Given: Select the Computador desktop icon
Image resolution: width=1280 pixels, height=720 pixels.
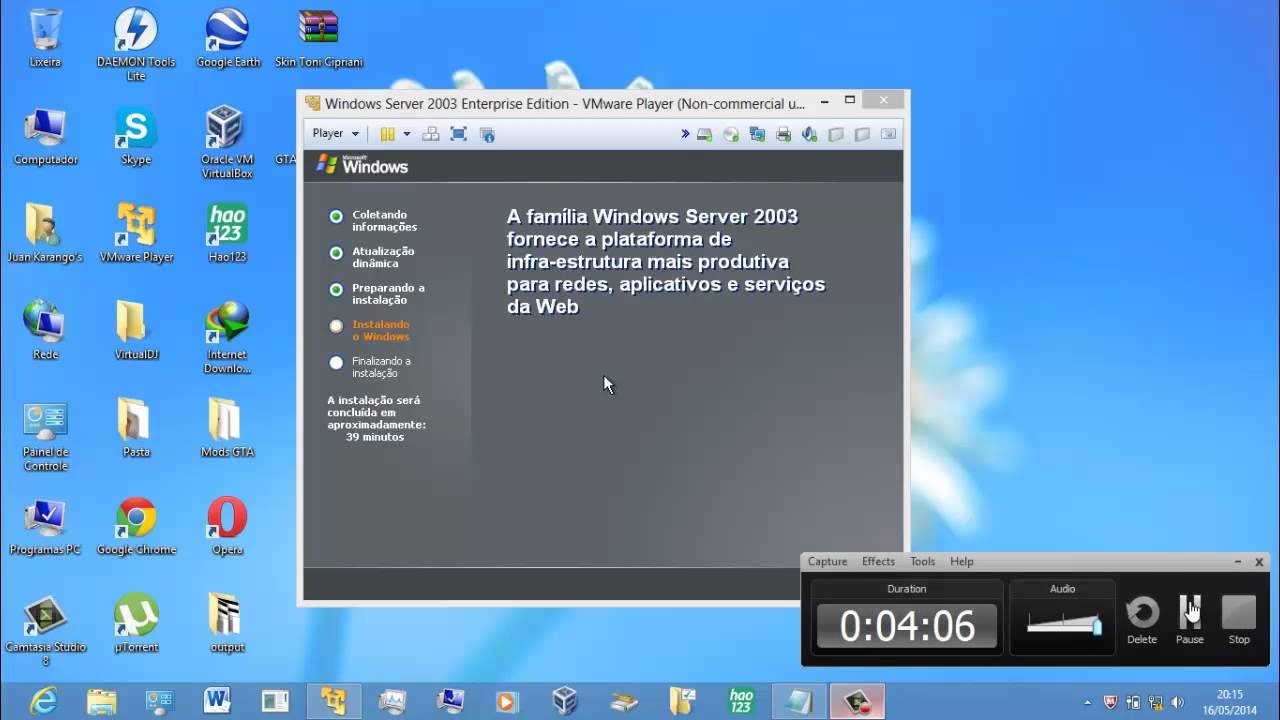Looking at the screenshot, I should click(x=45, y=137).
